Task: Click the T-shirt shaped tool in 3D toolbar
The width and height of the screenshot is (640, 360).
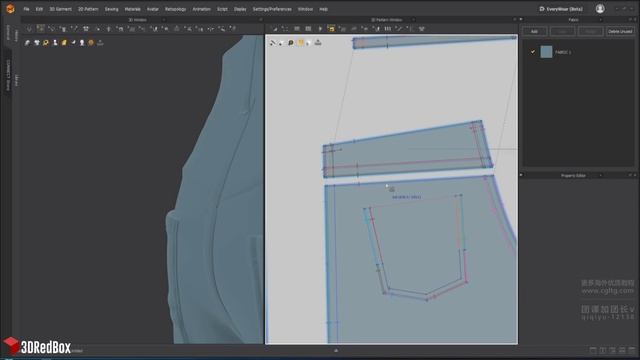Action: pyautogui.click(x=86, y=29)
